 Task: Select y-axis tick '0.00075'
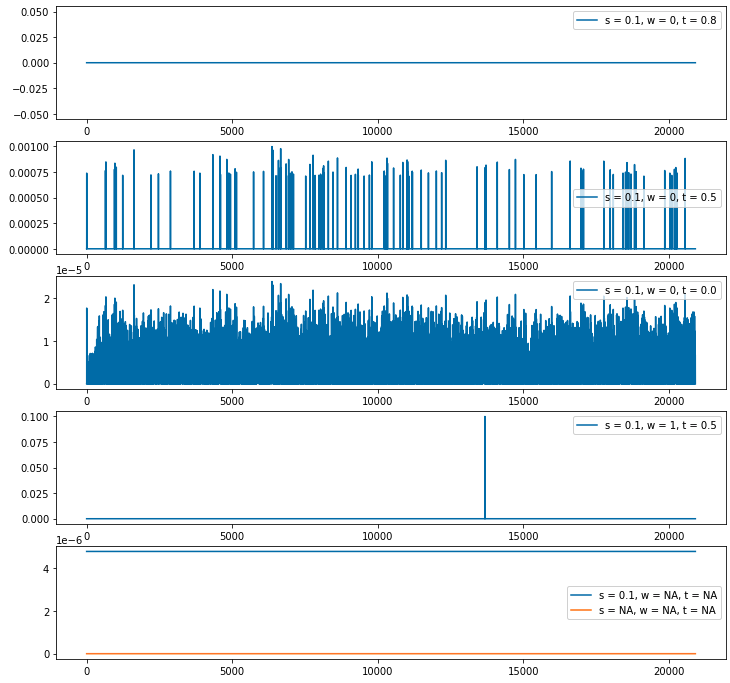click(29, 173)
